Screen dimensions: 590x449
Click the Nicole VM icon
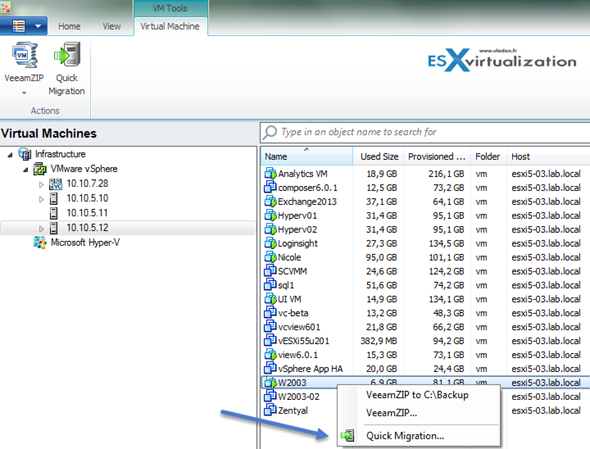(x=270, y=257)
